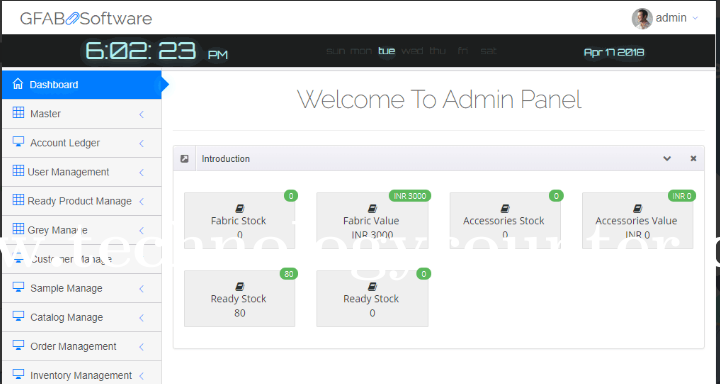Click the book icon on Accessories Value card
Screen dimensions: 720x384
tap(637, 209)
